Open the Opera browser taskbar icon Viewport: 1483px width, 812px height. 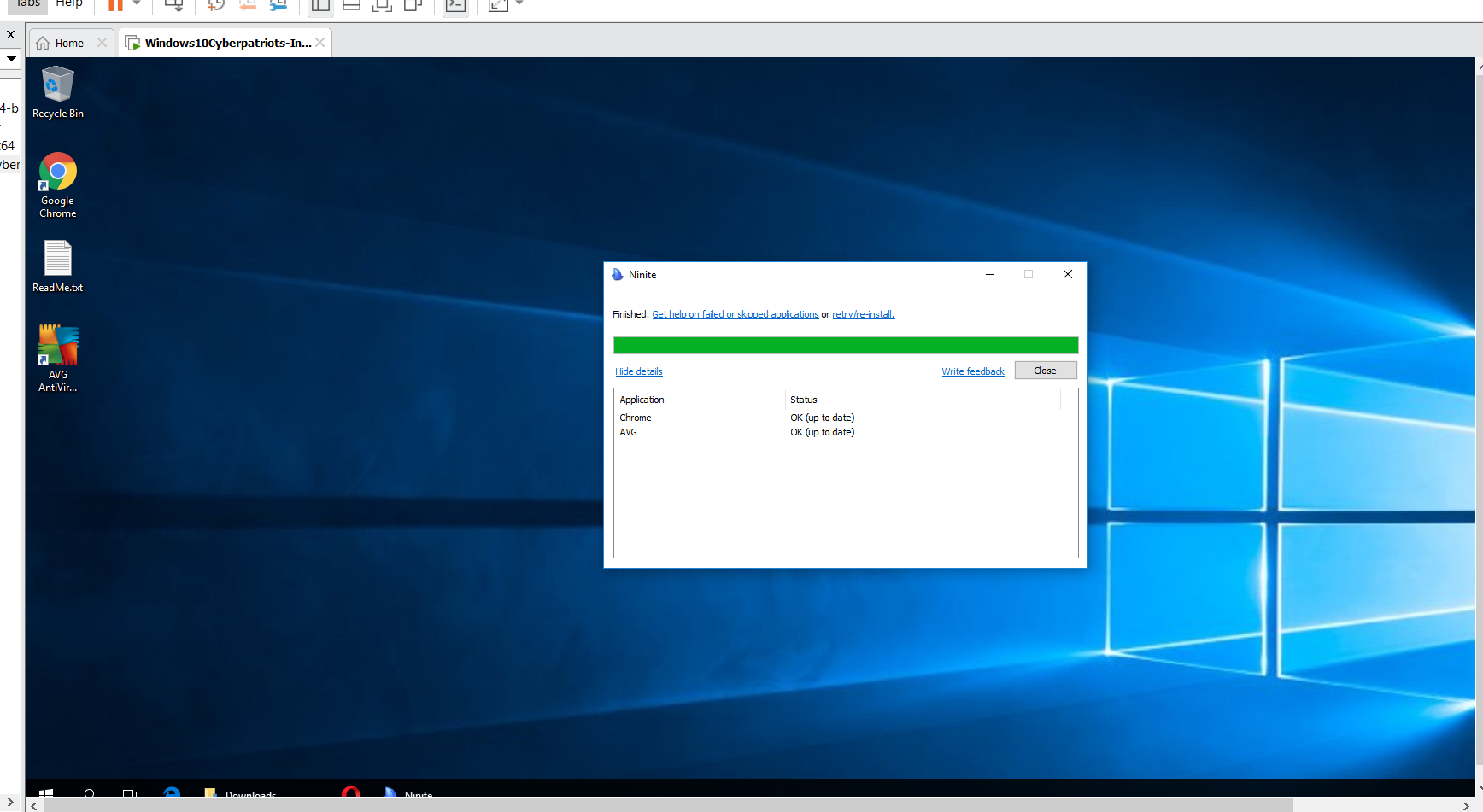point(350,793)
